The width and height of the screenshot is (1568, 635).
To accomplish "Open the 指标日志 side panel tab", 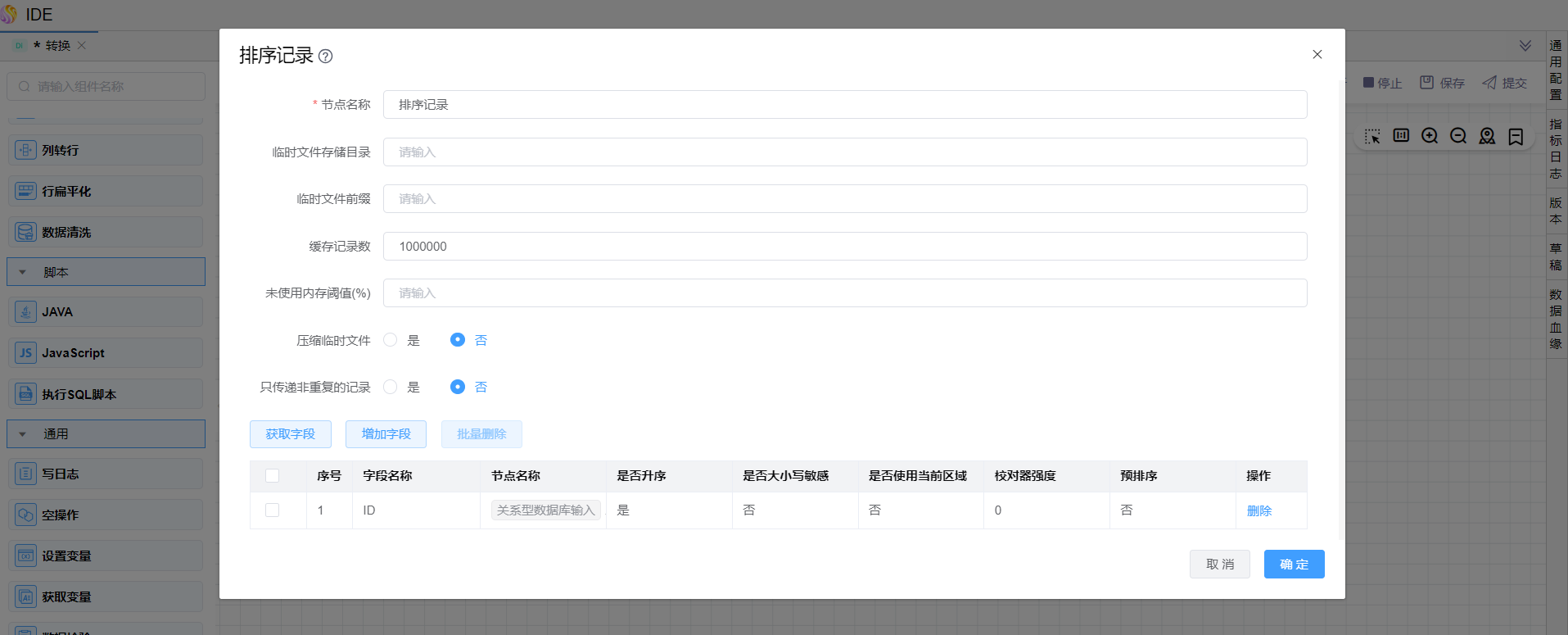I will coord(1556,148).
